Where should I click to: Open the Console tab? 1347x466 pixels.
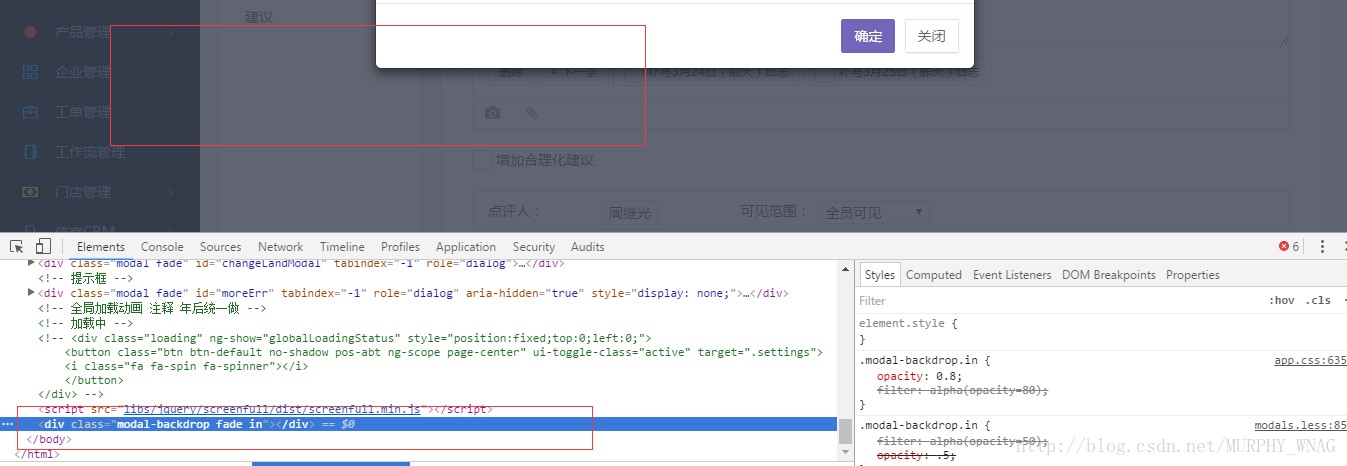(x=162, y=247)
